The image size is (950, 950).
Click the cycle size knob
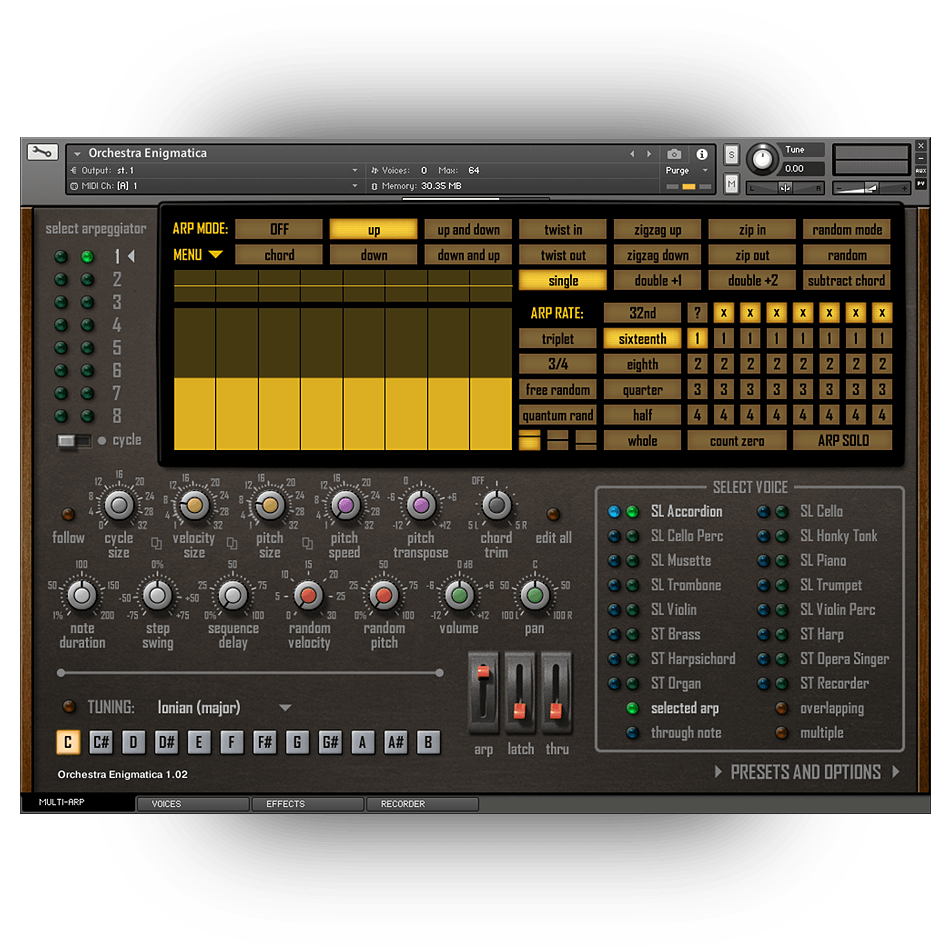[119, 505]
